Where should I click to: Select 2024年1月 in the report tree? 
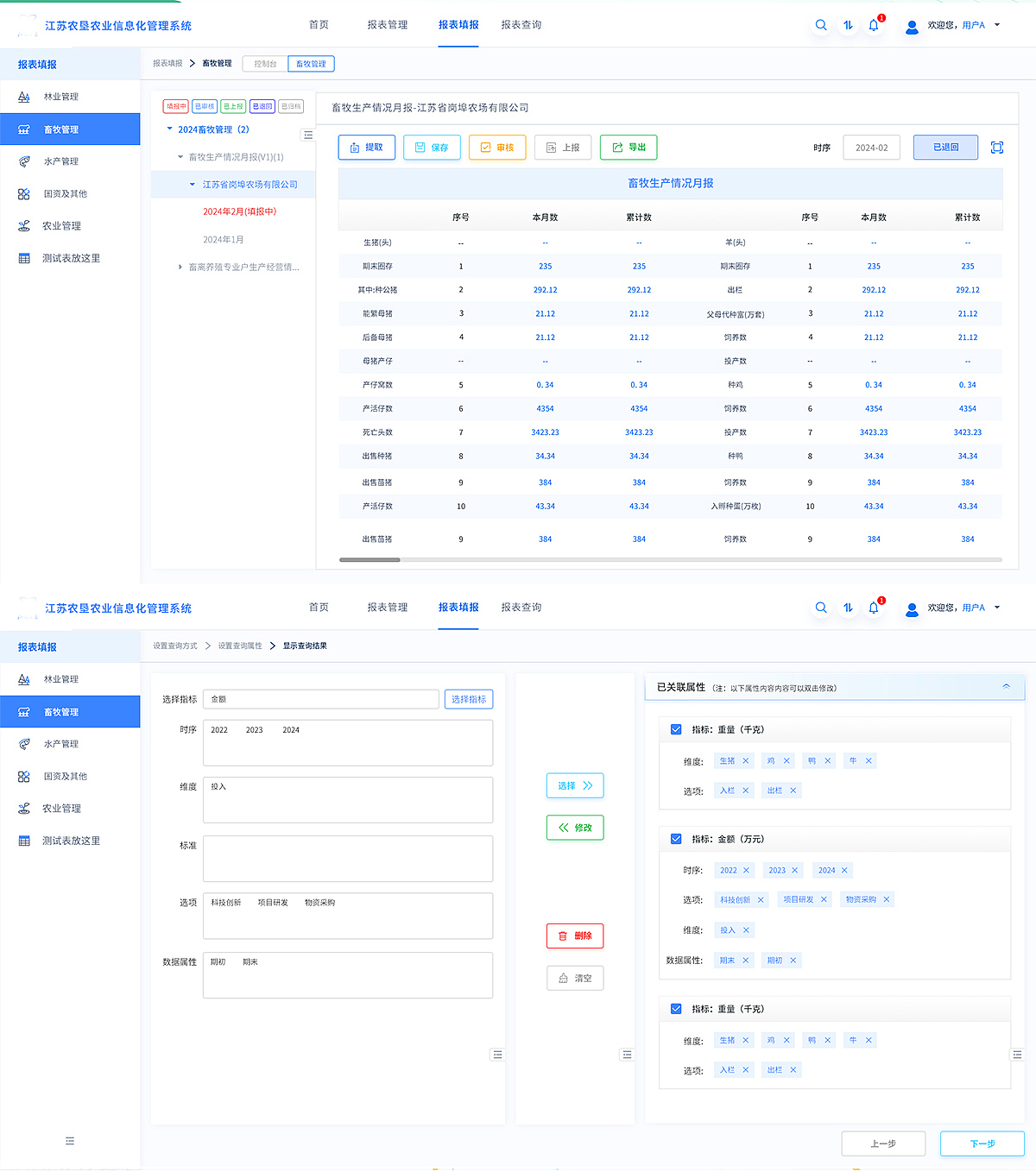point(223,240)
